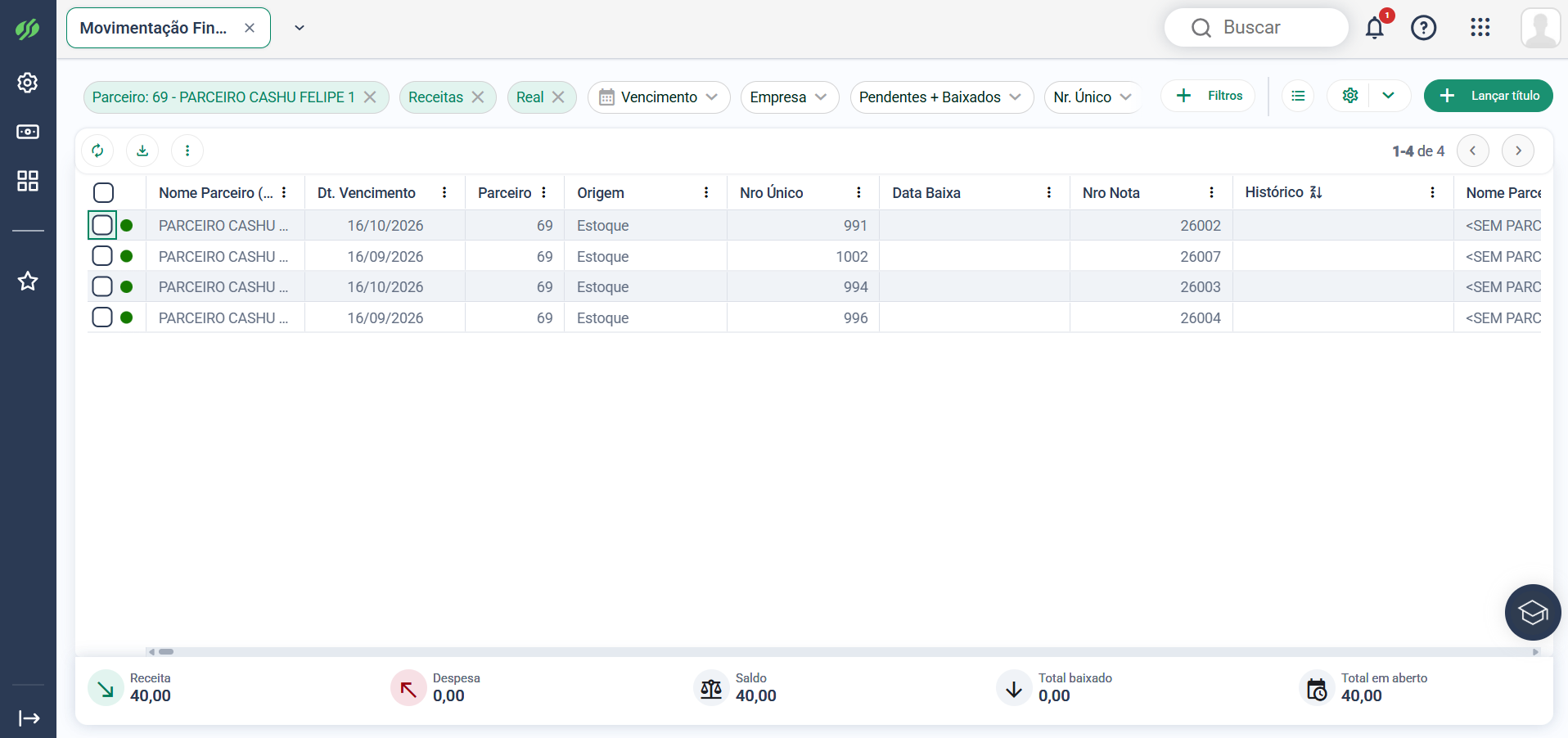1568x738 pixels.
Task: Click the Buscar search field
Action: pyautogui.click(x=1256, y=28)
